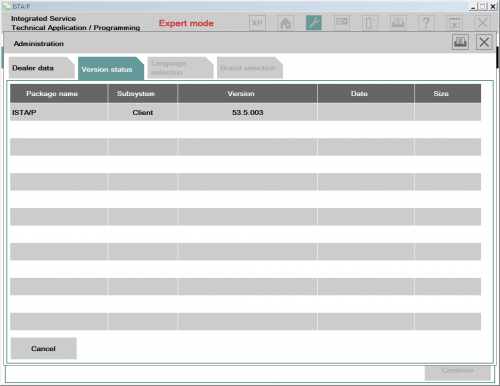Click the Cancel button

pos(44,348)
